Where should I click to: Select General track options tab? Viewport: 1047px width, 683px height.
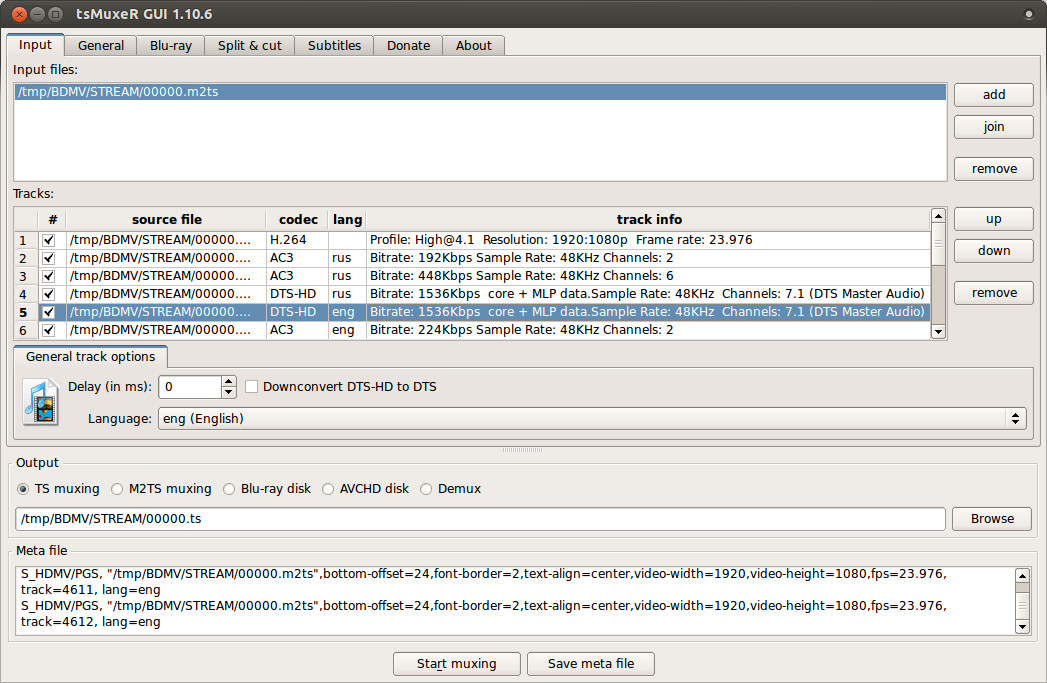tap(91, 357)
